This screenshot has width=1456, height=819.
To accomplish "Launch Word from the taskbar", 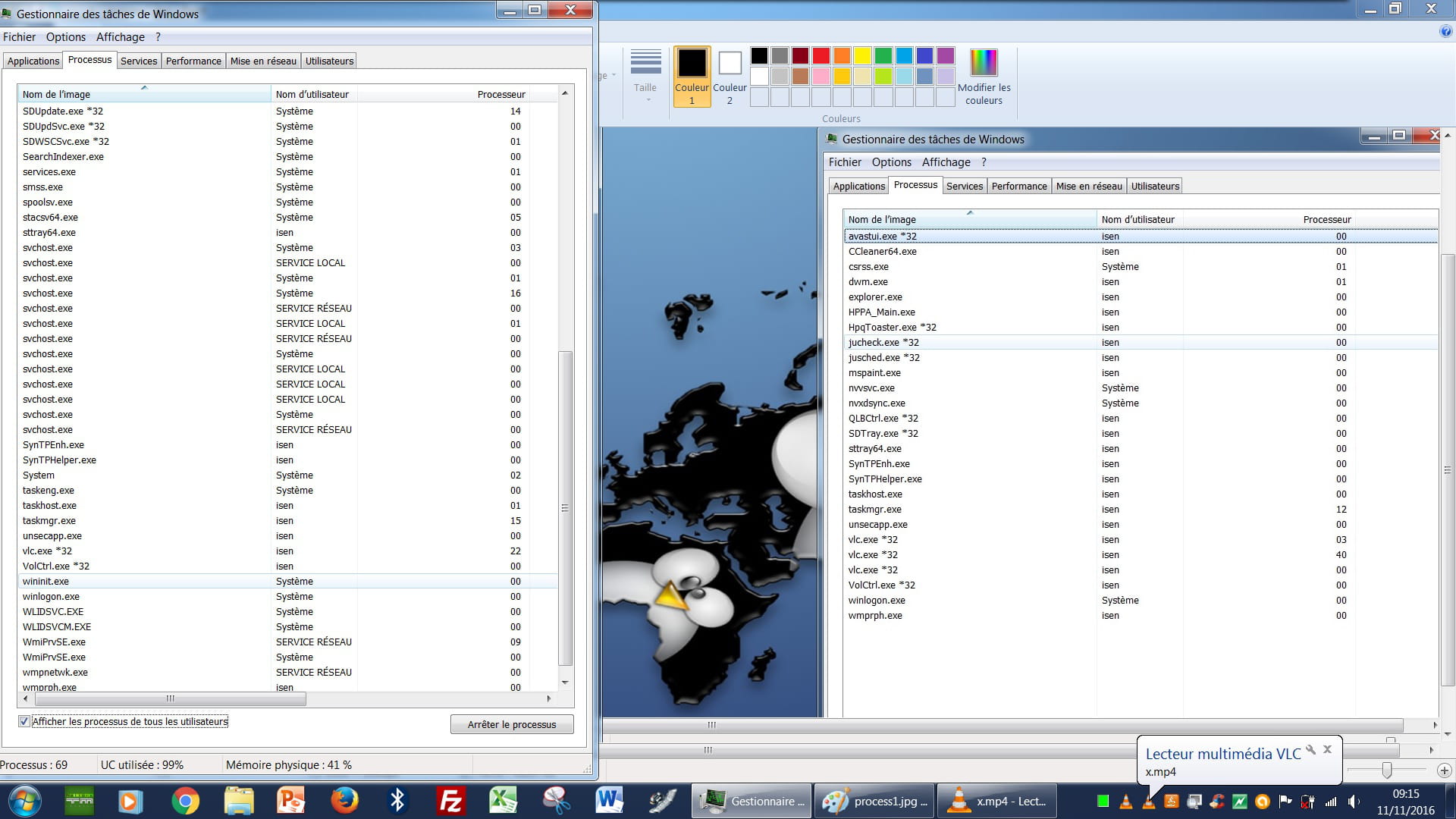I will coord(609,801).
